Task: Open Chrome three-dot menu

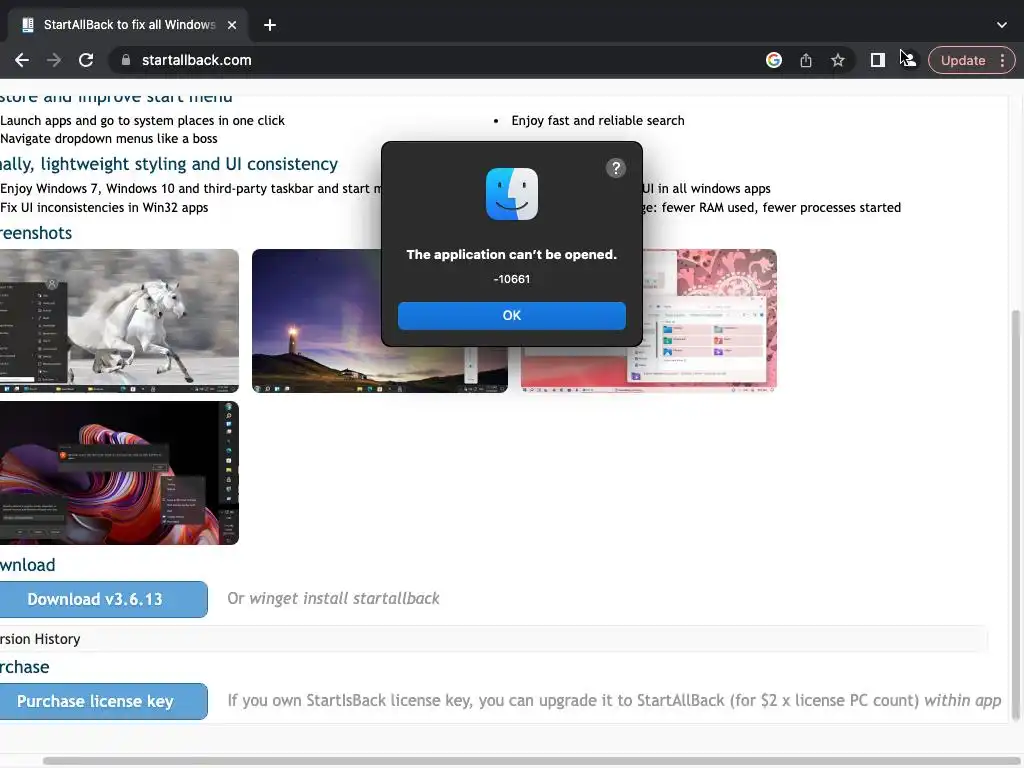Action: 1002,60
